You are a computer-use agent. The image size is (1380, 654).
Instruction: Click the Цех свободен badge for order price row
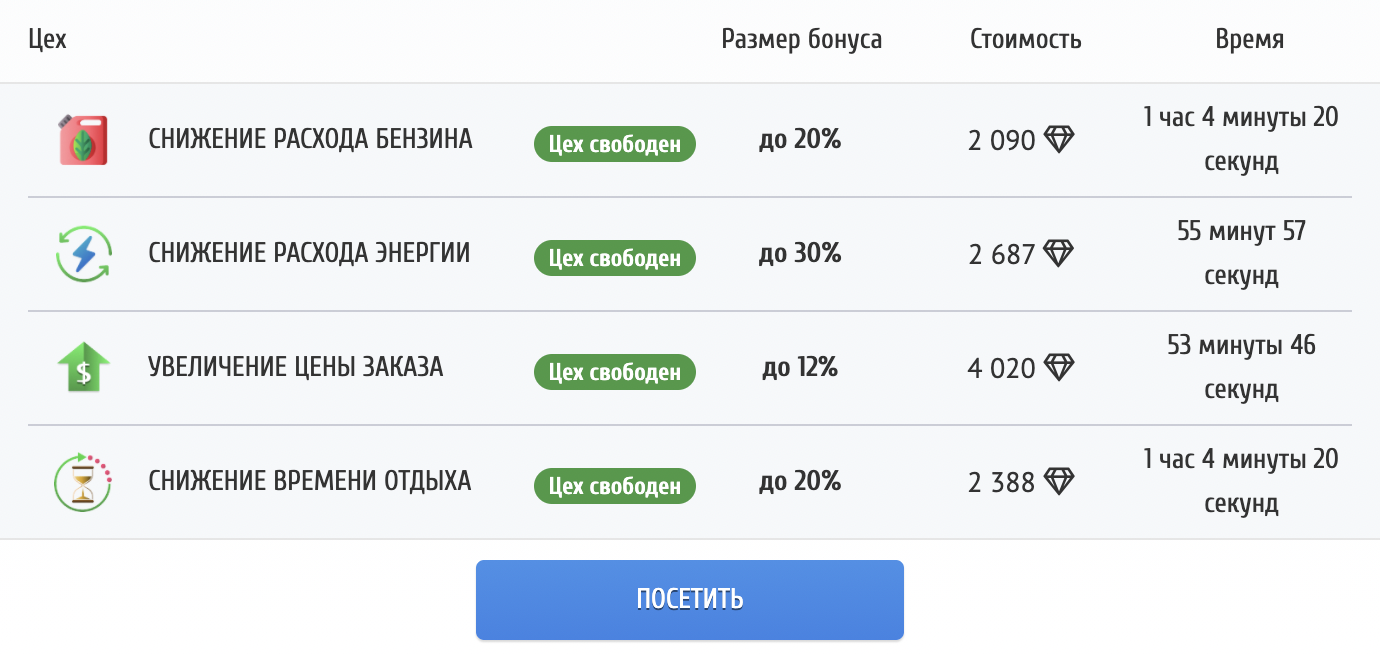tap(615, 372)
